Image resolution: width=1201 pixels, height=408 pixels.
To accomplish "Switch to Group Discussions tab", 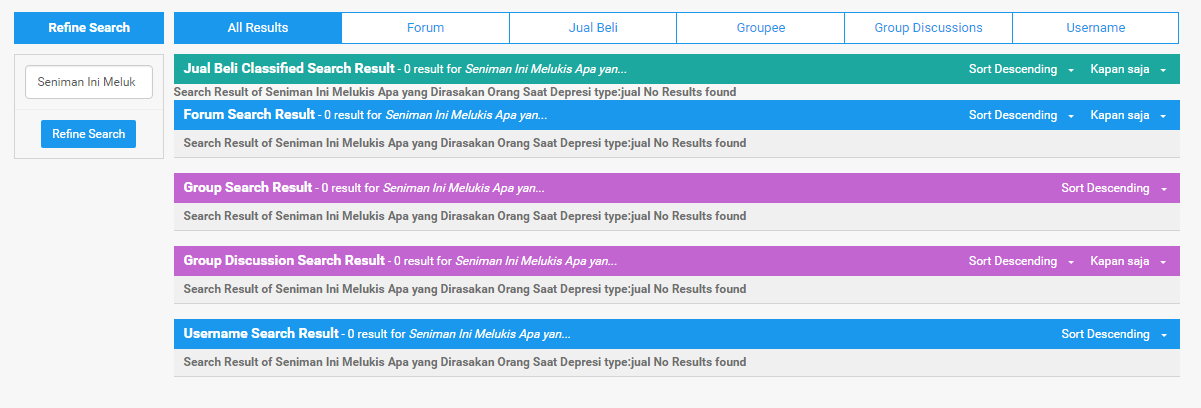I will click(928, 28).
